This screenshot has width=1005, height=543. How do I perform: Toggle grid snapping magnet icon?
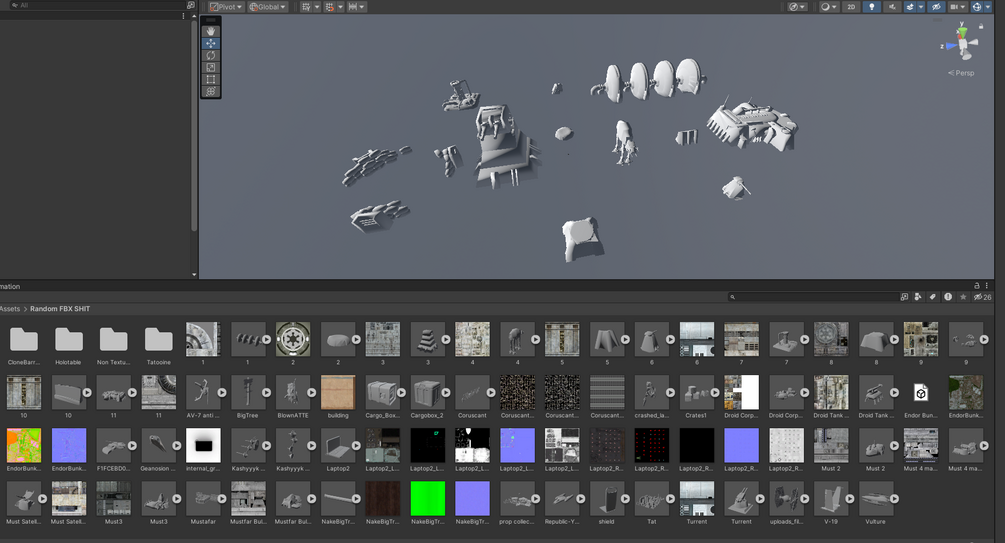(x=329, y=7)
